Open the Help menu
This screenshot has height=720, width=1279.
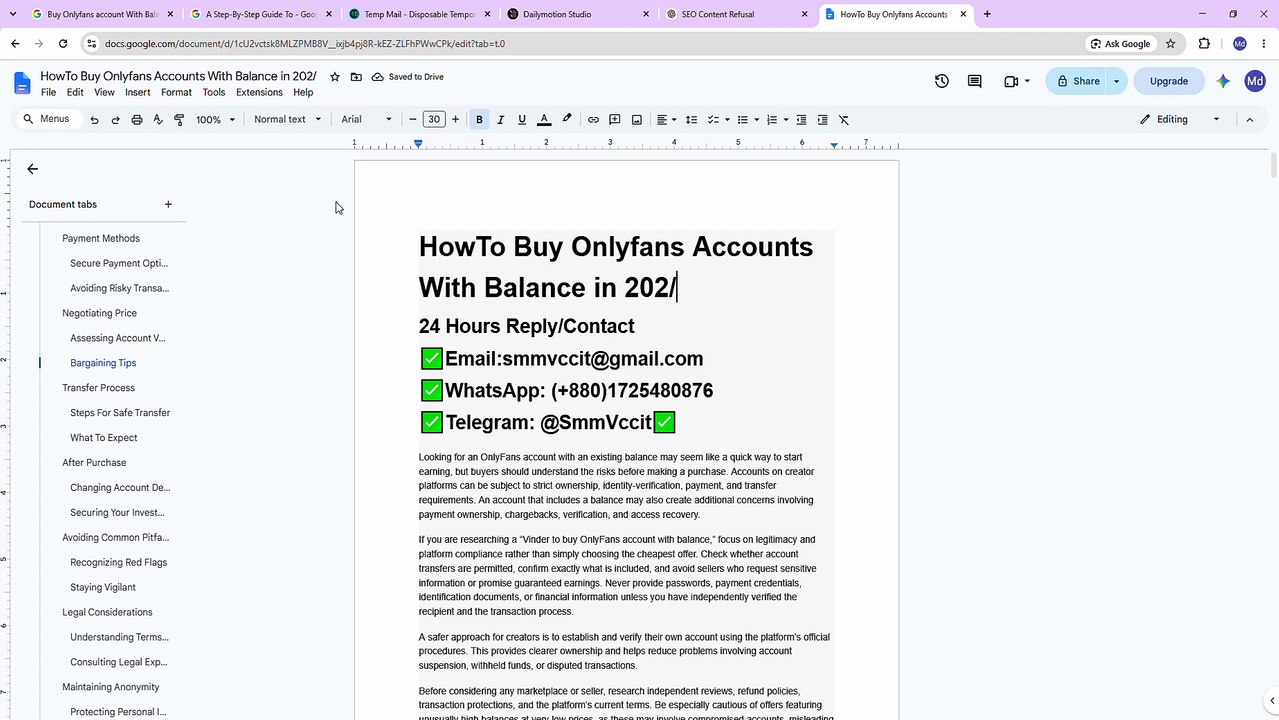303,92
